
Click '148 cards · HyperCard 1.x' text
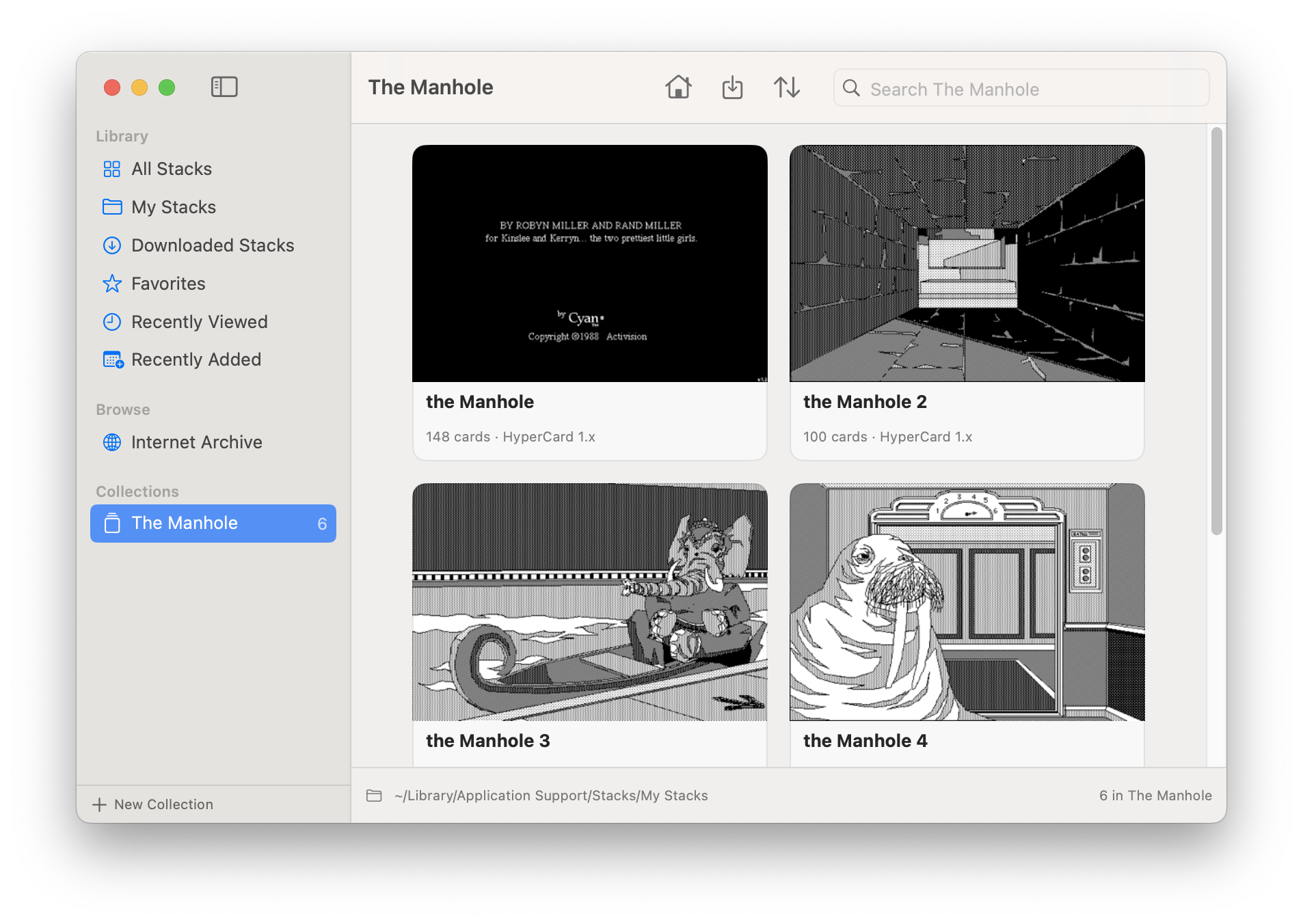pyautogui.click(x=511, y=437)
